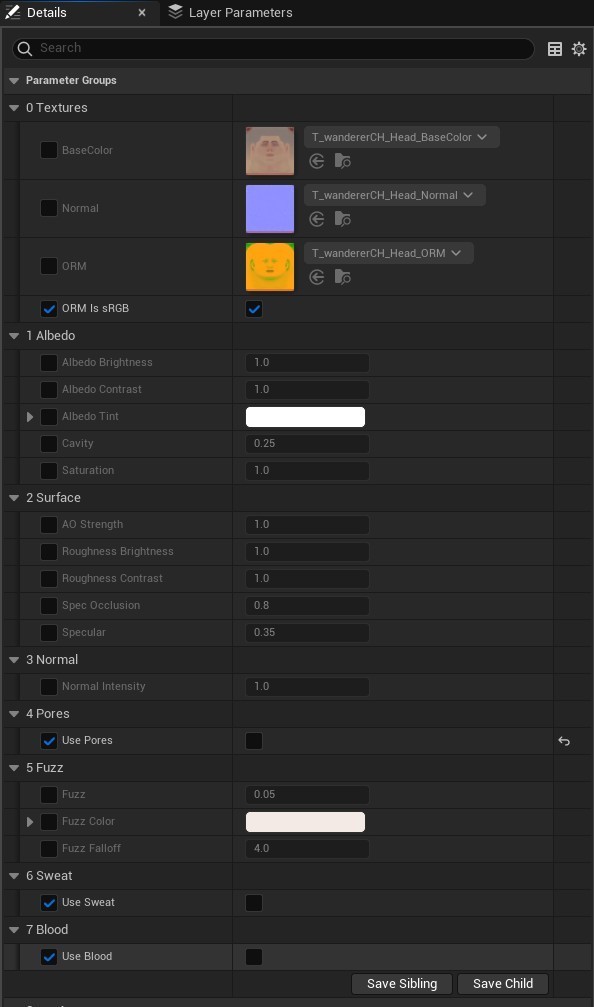Select the Roughness Contrast label
Image resolution: width=594 pixels, height=1007 pixels.
[112, 579]
